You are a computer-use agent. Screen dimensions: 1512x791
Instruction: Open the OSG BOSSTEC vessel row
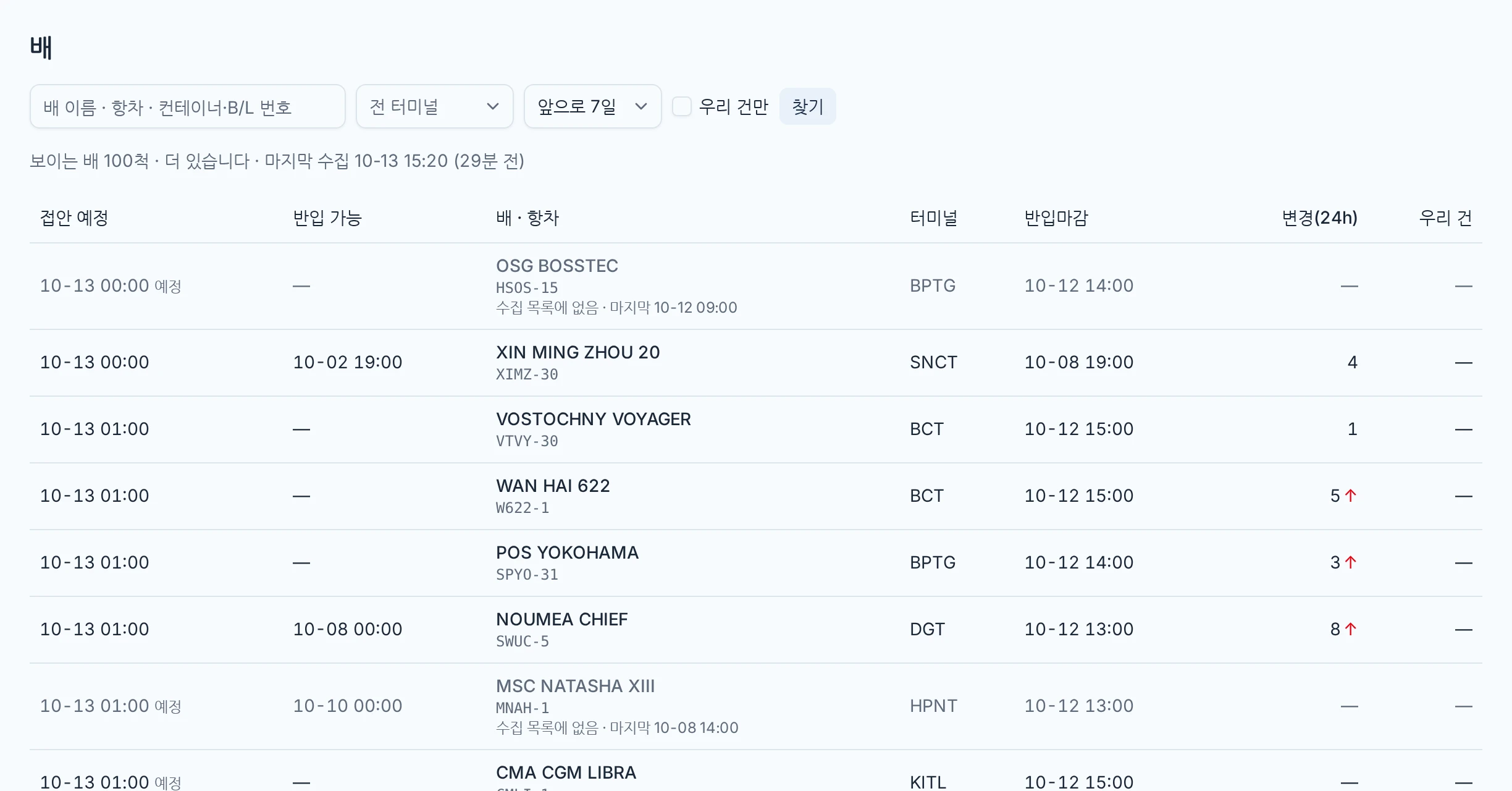[756, 286]
